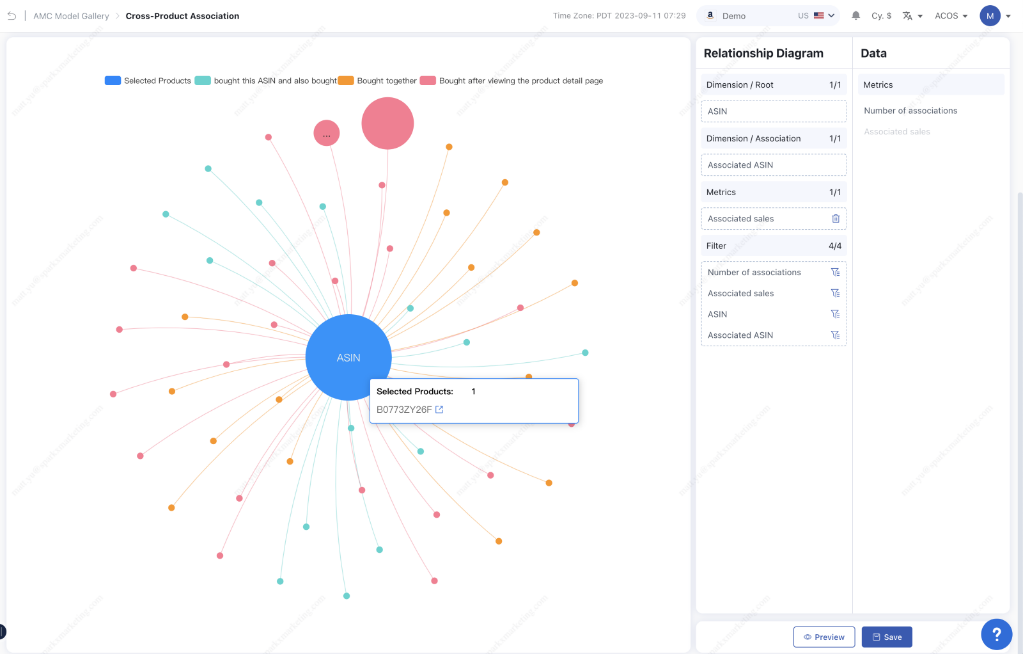This screenshot has height=654, width=1023.
Task: Open the external link icon beside B0773ZY26F
Action: [439, 409]
